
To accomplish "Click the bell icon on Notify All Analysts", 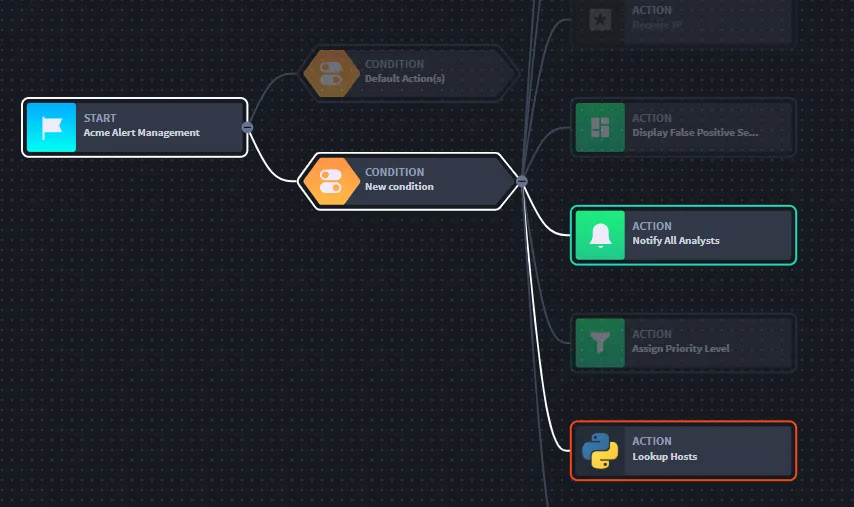I will (x=600, y=235).
